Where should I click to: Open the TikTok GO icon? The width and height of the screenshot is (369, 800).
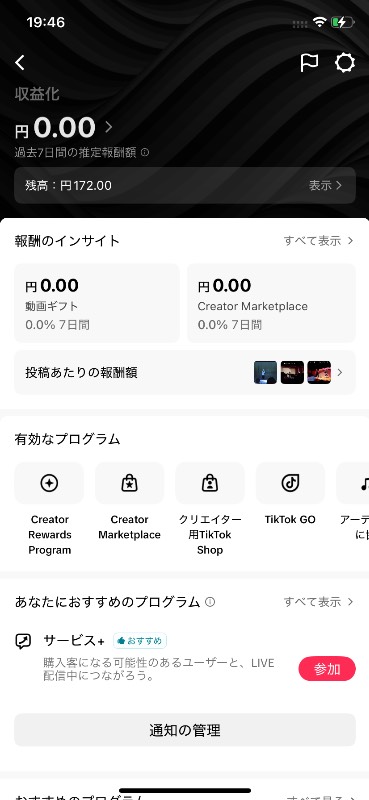click(290, 483)
